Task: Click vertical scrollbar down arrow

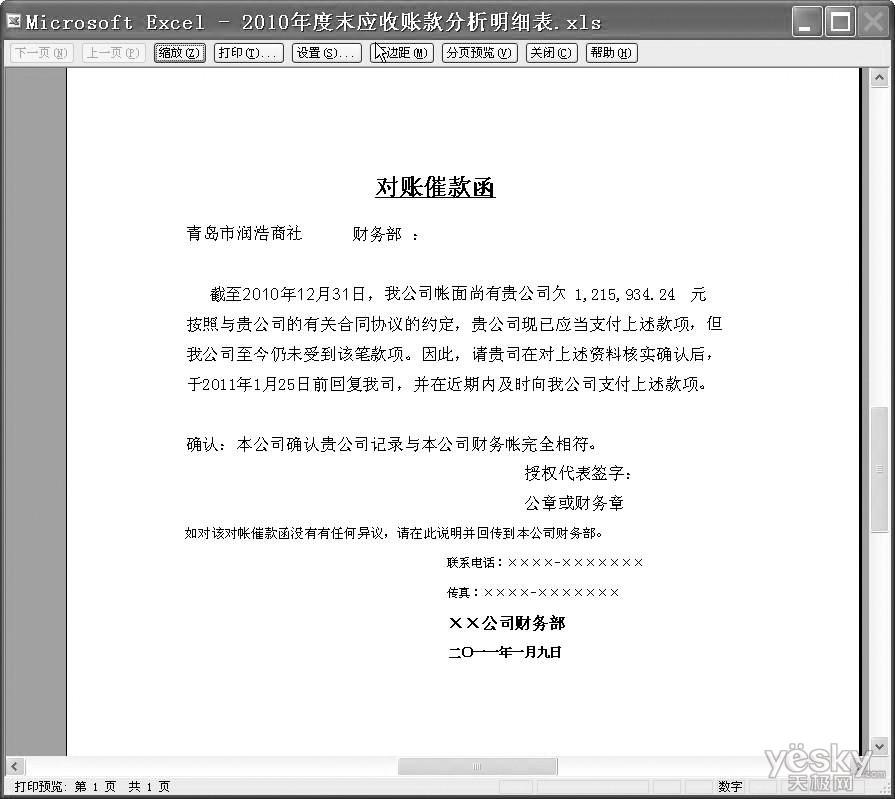Action: point(879,745)
